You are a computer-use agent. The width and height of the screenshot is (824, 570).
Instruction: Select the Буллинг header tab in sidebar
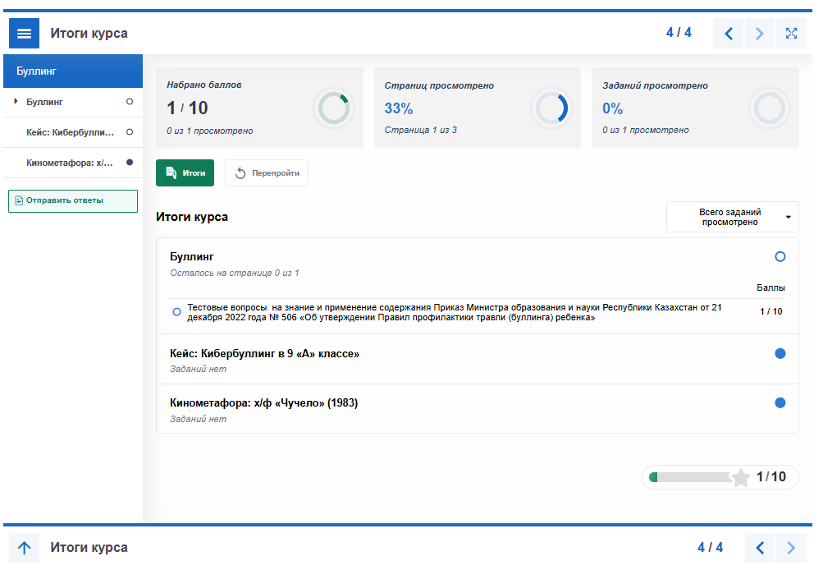point(72,72)
